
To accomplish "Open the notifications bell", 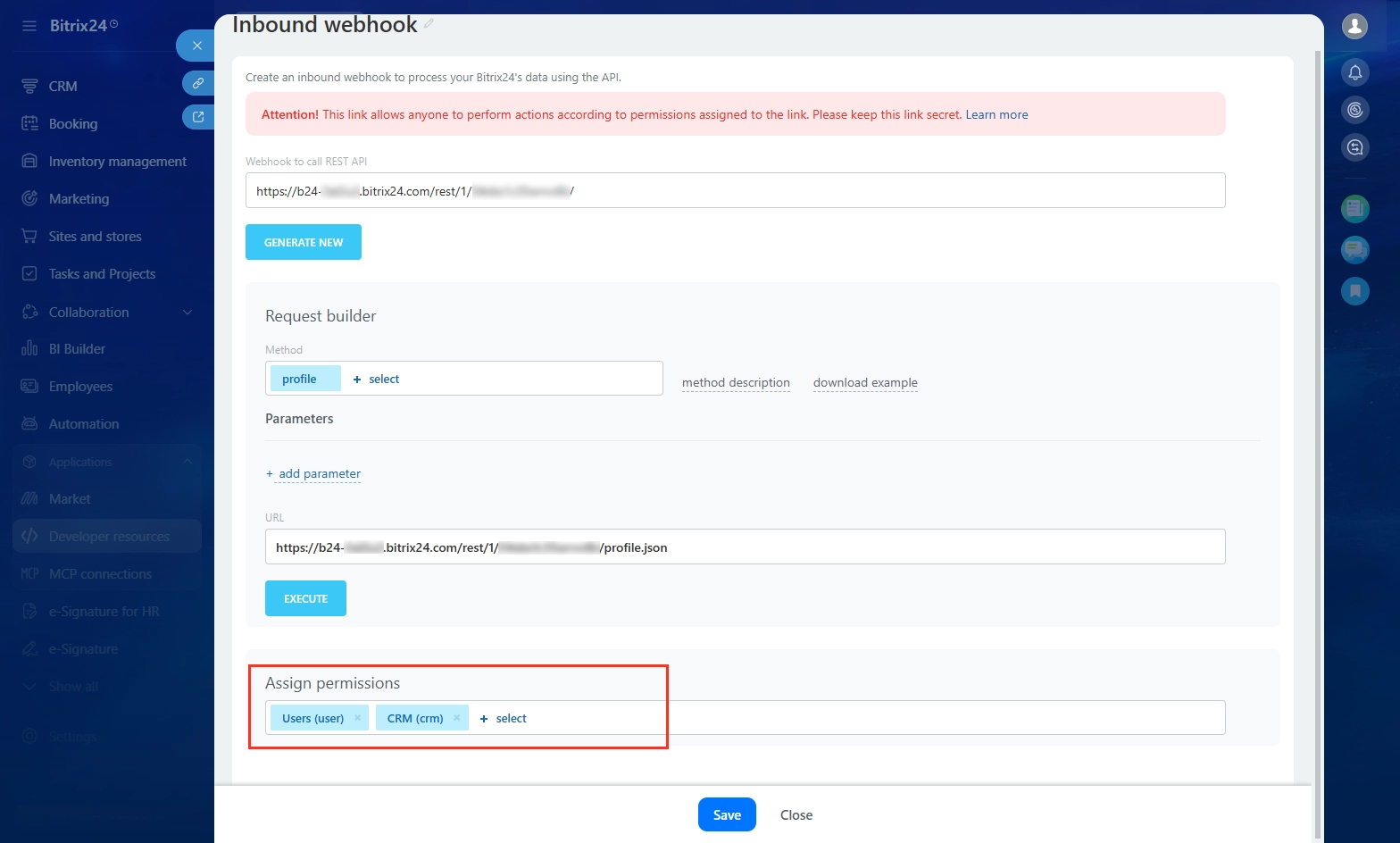I will pos(1354,72).
